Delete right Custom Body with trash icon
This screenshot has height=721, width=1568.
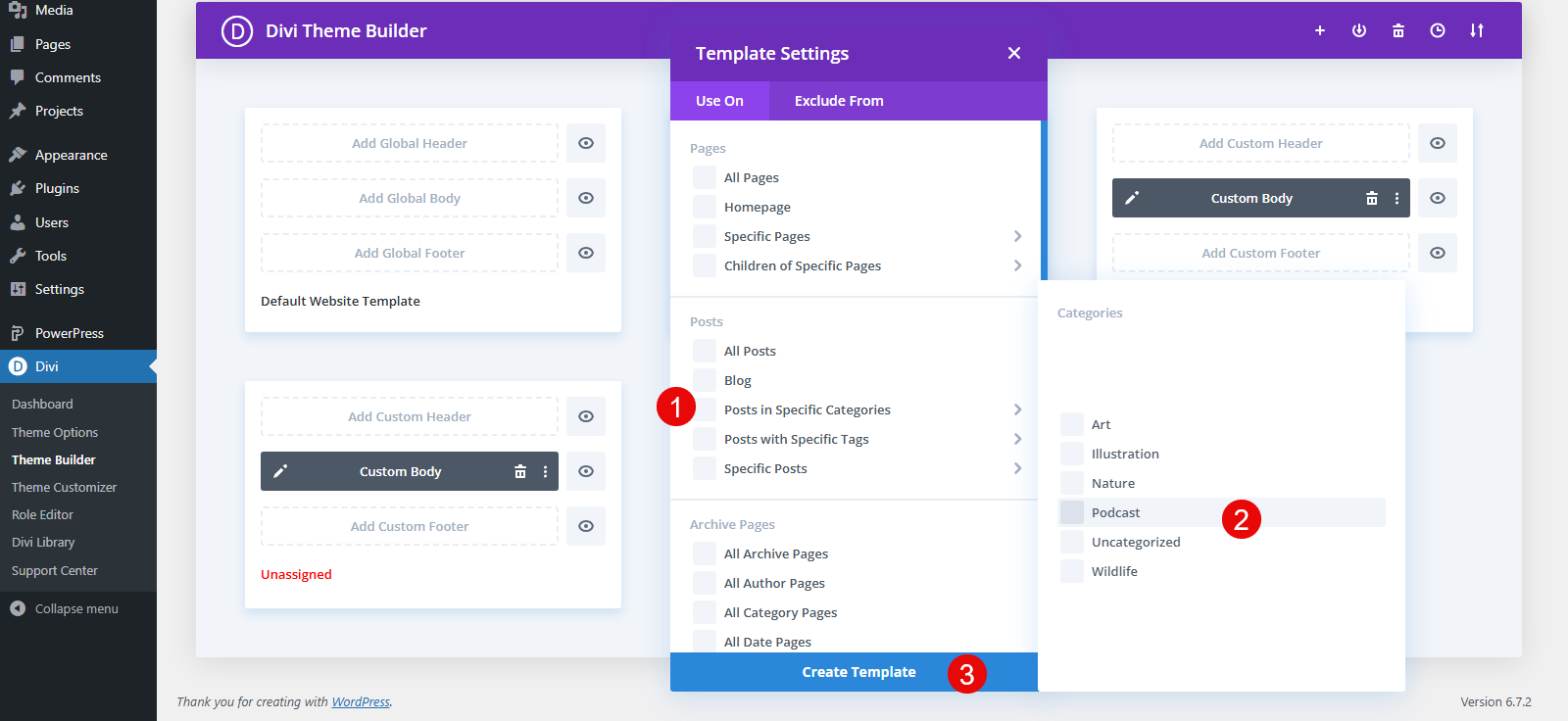(1372, 198)
